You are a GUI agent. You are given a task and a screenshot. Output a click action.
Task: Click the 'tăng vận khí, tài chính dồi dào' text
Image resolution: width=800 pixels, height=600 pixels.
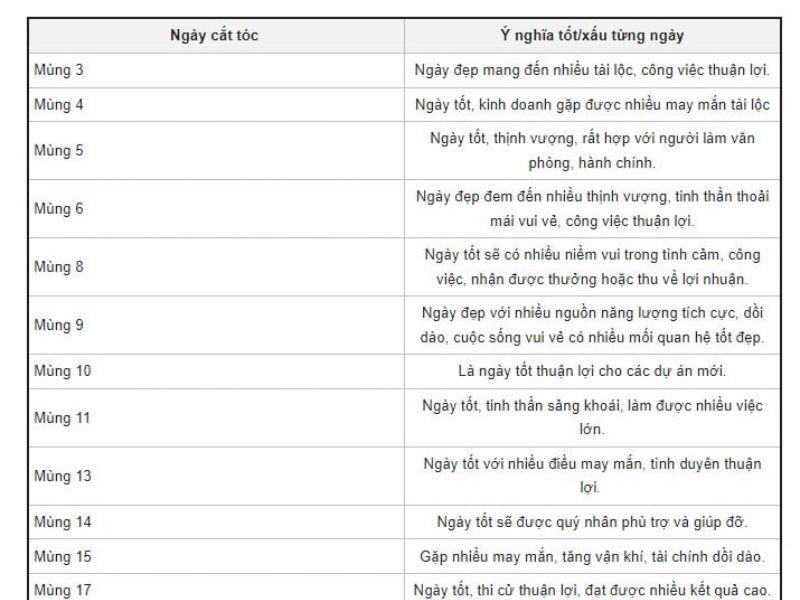[664, 556]
